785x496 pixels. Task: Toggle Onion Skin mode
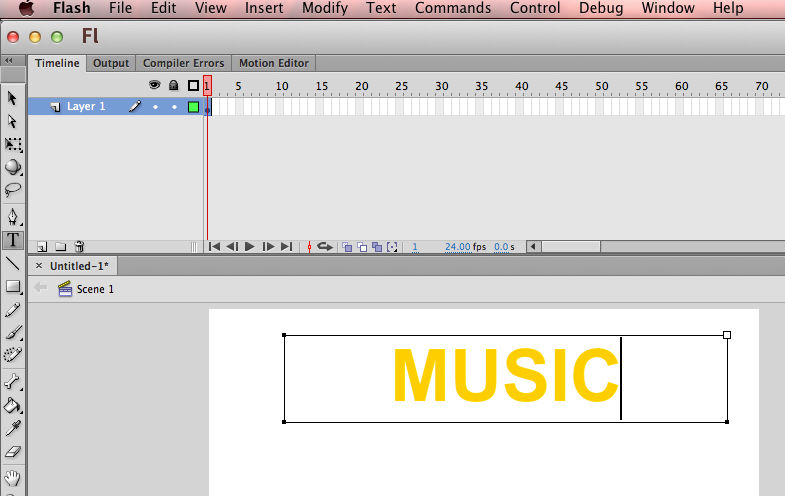[x=347, y=247]
